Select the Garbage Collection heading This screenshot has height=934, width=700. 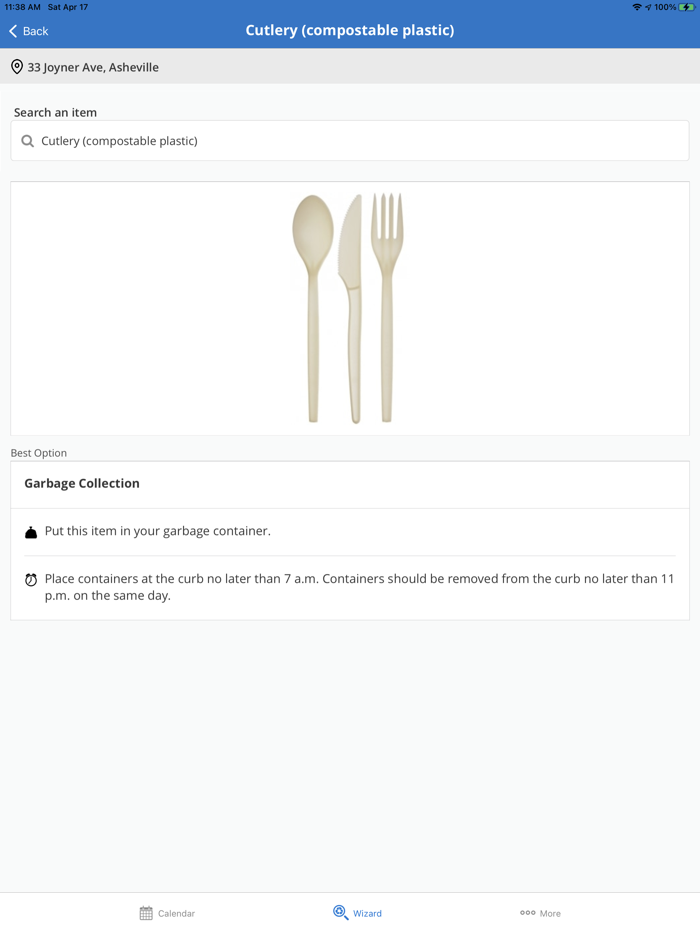(x=82, y=483)
